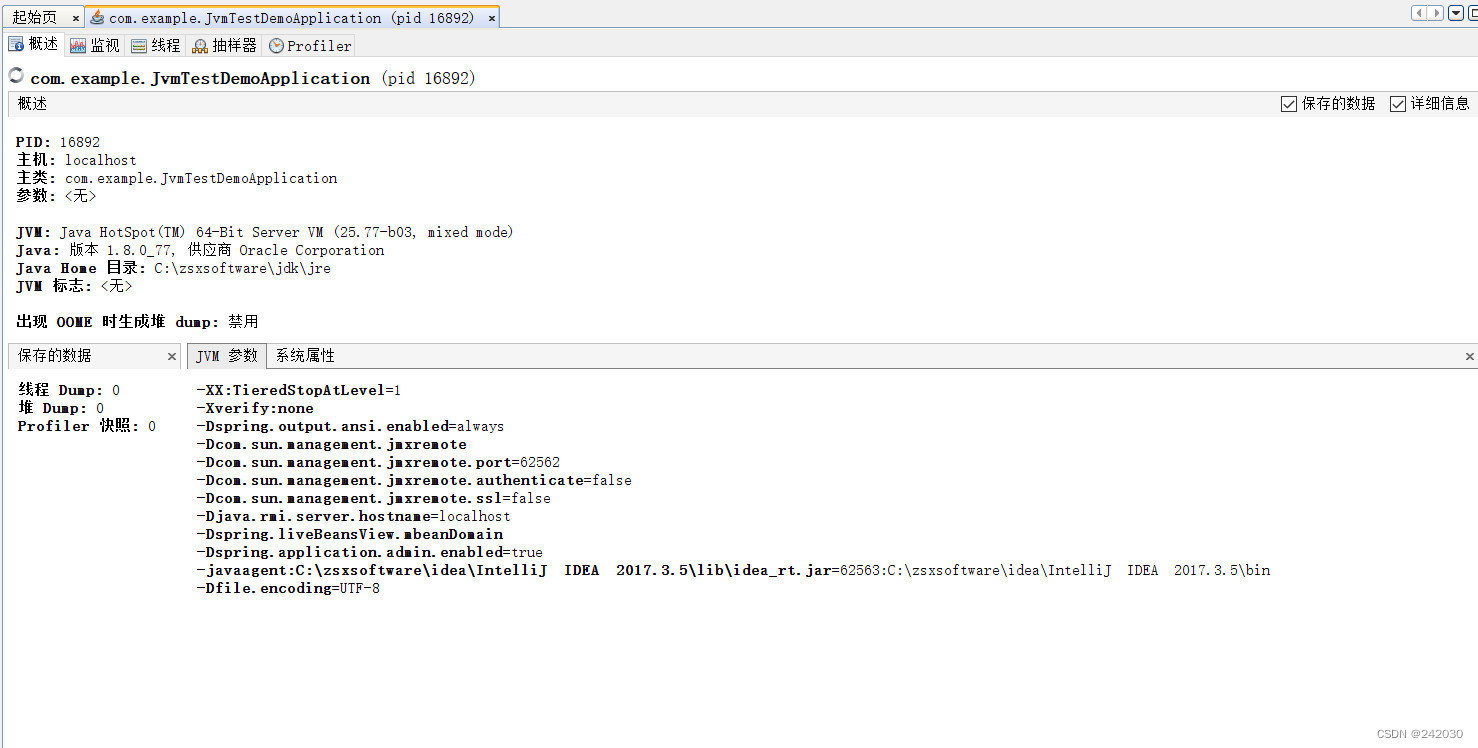Click the 概述 section header bar
This screenshot has height=748, width=1478.
point(742,104)
